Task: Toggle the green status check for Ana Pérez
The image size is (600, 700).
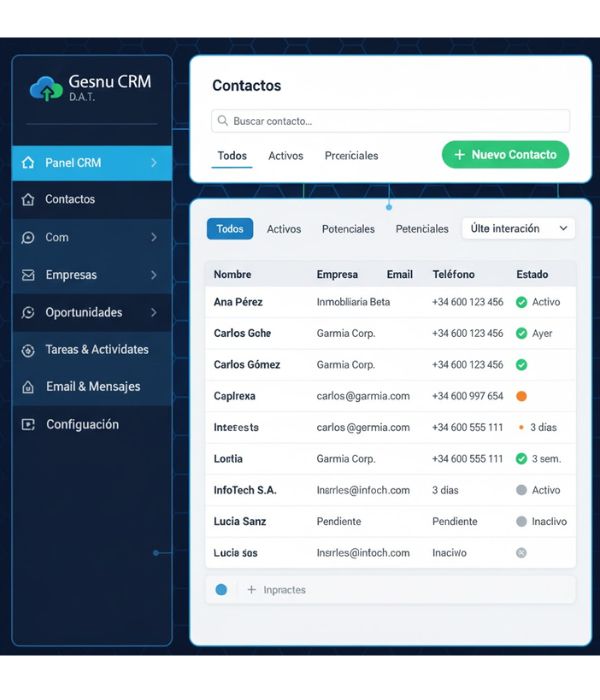Action: 521,302
